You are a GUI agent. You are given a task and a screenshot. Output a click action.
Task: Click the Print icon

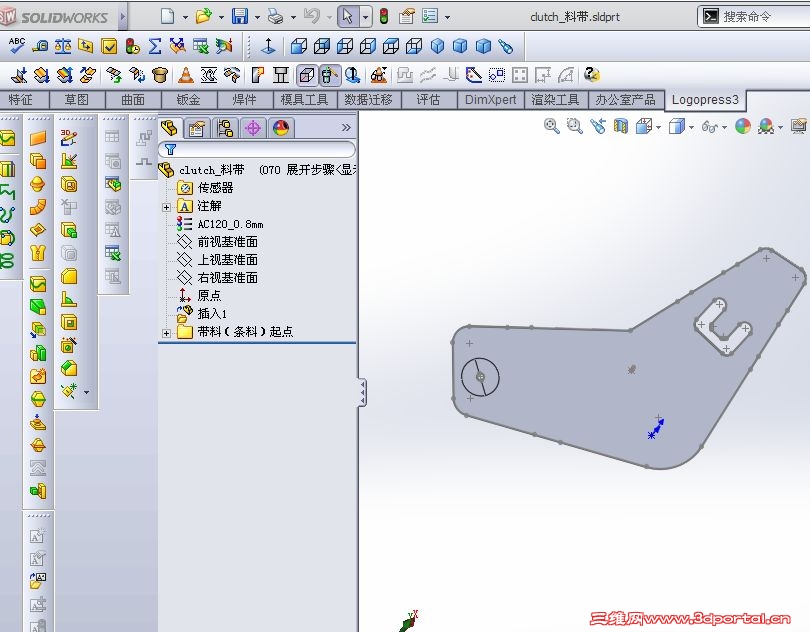pyautogui.click(x=275, y=17)
